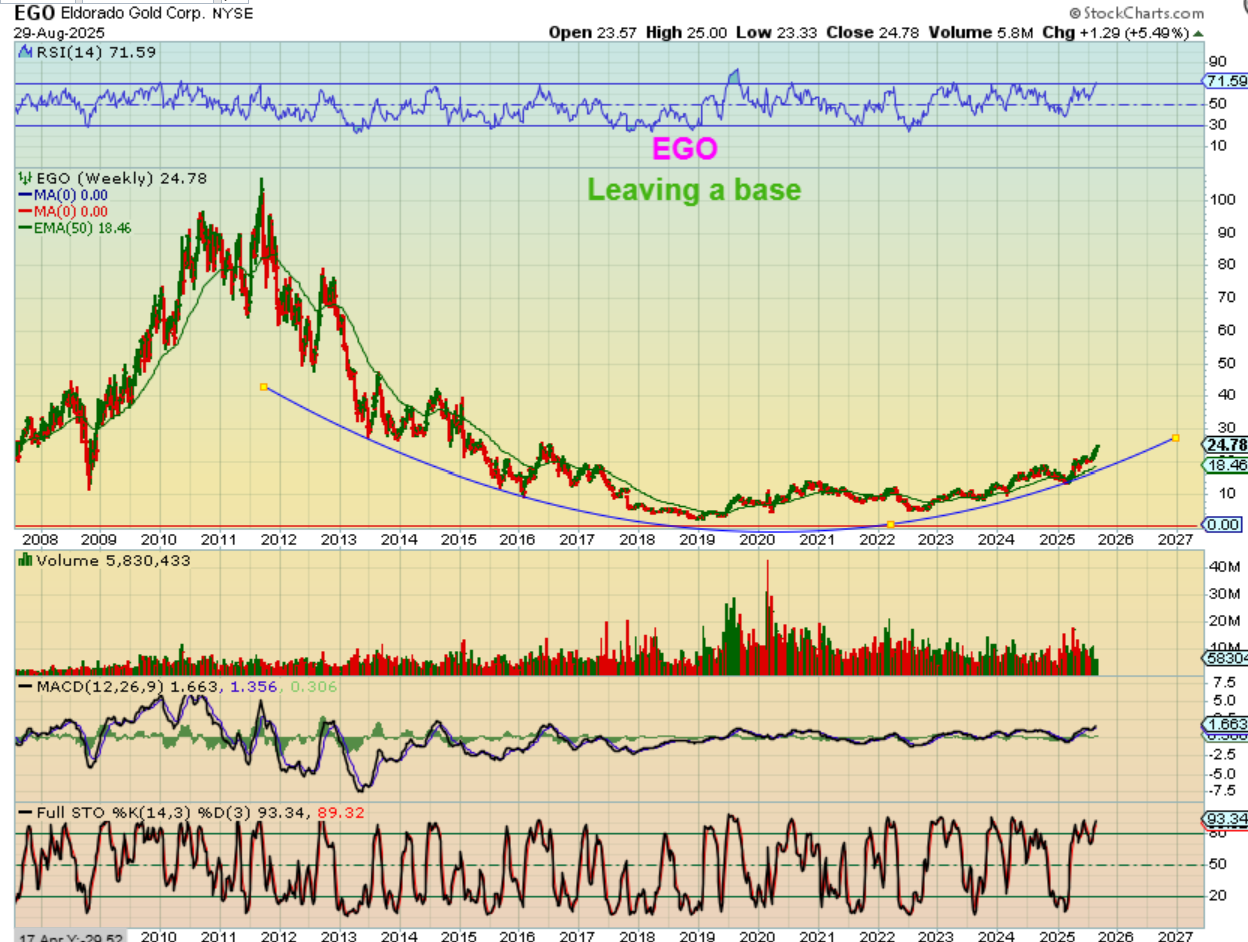
Task: Click the yellow curve handle at the 2027 end
Action: click(1176, 438)
